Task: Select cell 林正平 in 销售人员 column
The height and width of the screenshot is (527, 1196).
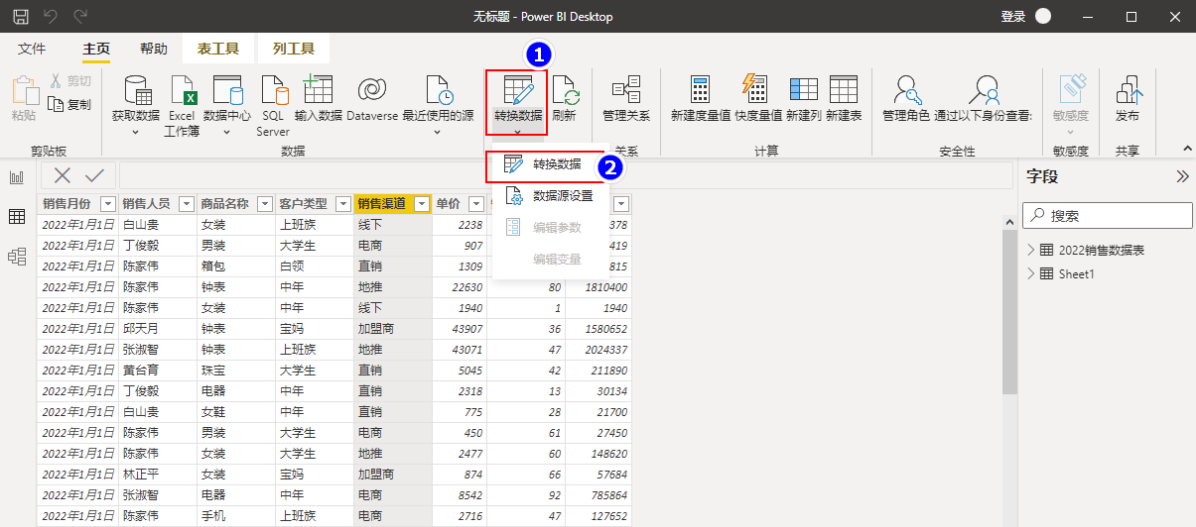Action: (x=157, y=474)
